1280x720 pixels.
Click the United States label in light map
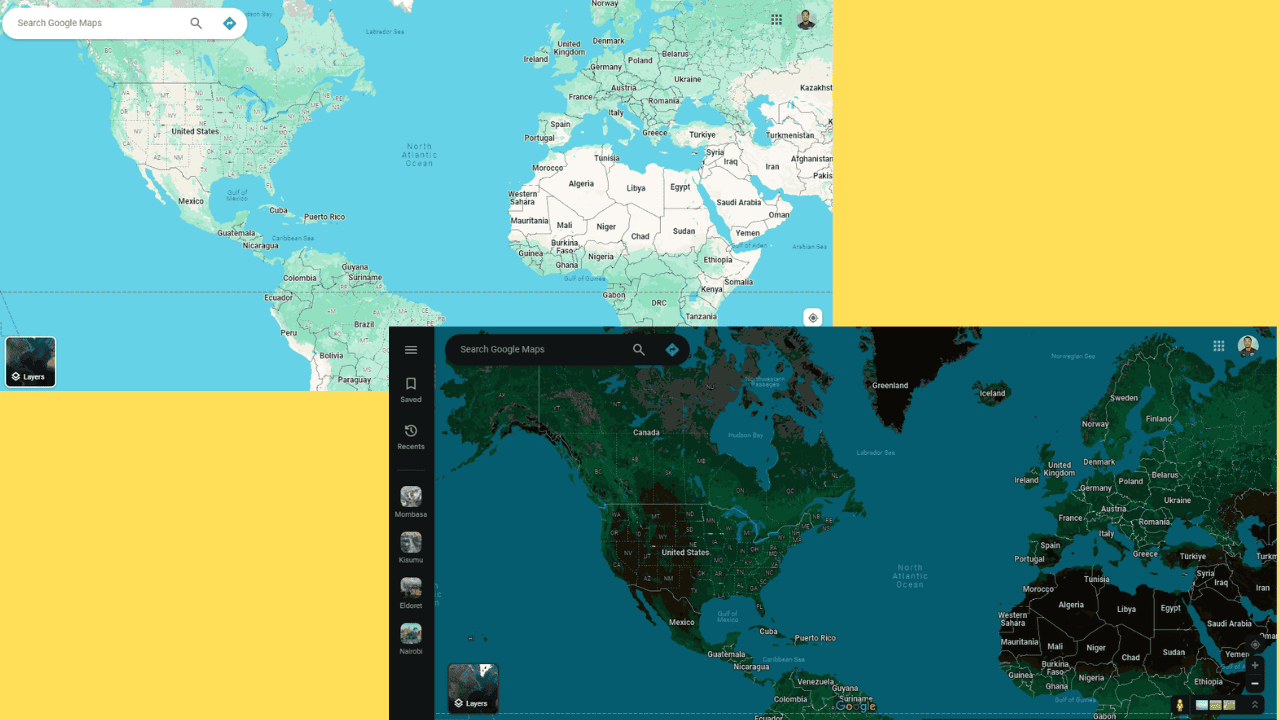195,132
